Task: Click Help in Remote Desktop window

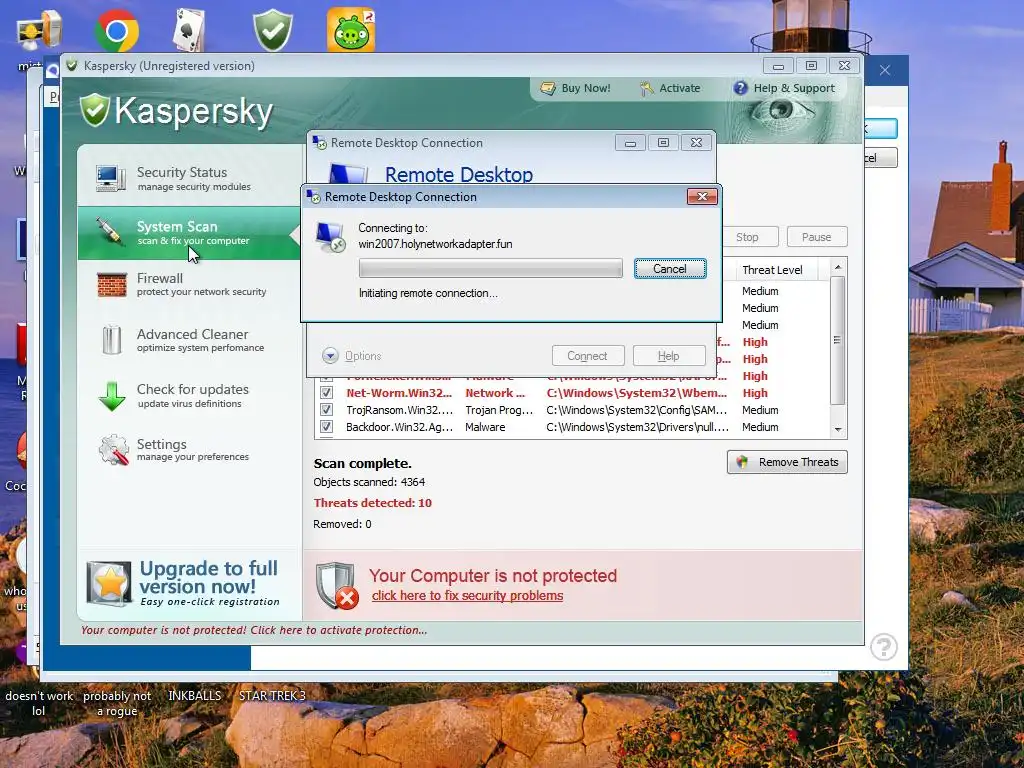Action: (x=669, y=356)
